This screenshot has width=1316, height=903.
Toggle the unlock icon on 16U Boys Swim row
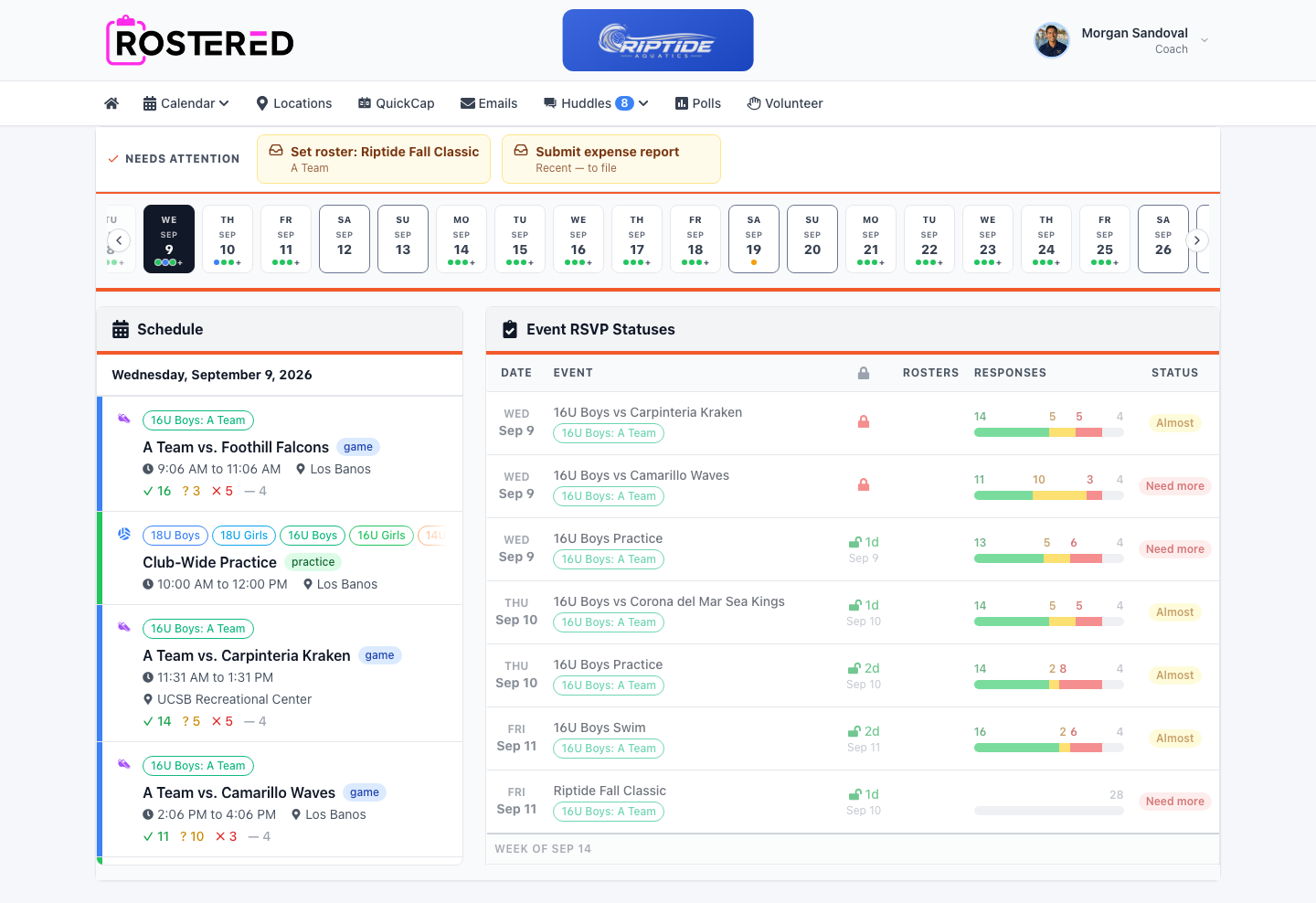coord(854,731)
